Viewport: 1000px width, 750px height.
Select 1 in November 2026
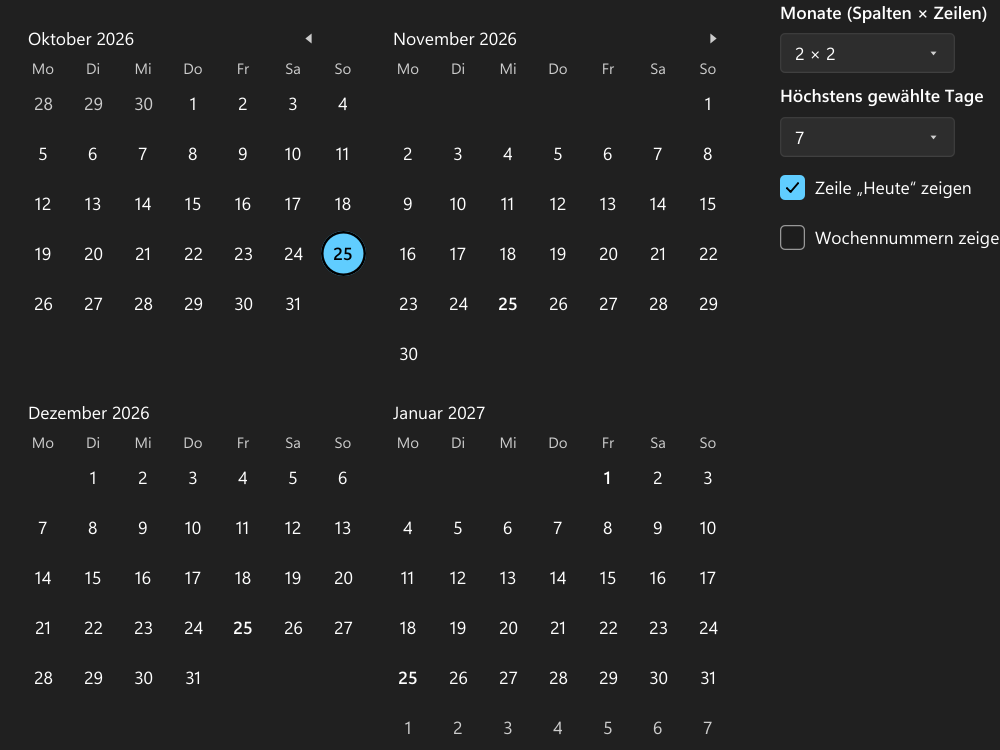point(708,104)
